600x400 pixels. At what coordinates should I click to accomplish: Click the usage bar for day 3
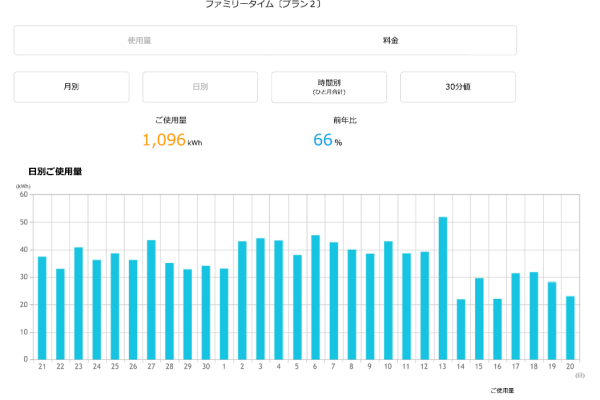260,299
